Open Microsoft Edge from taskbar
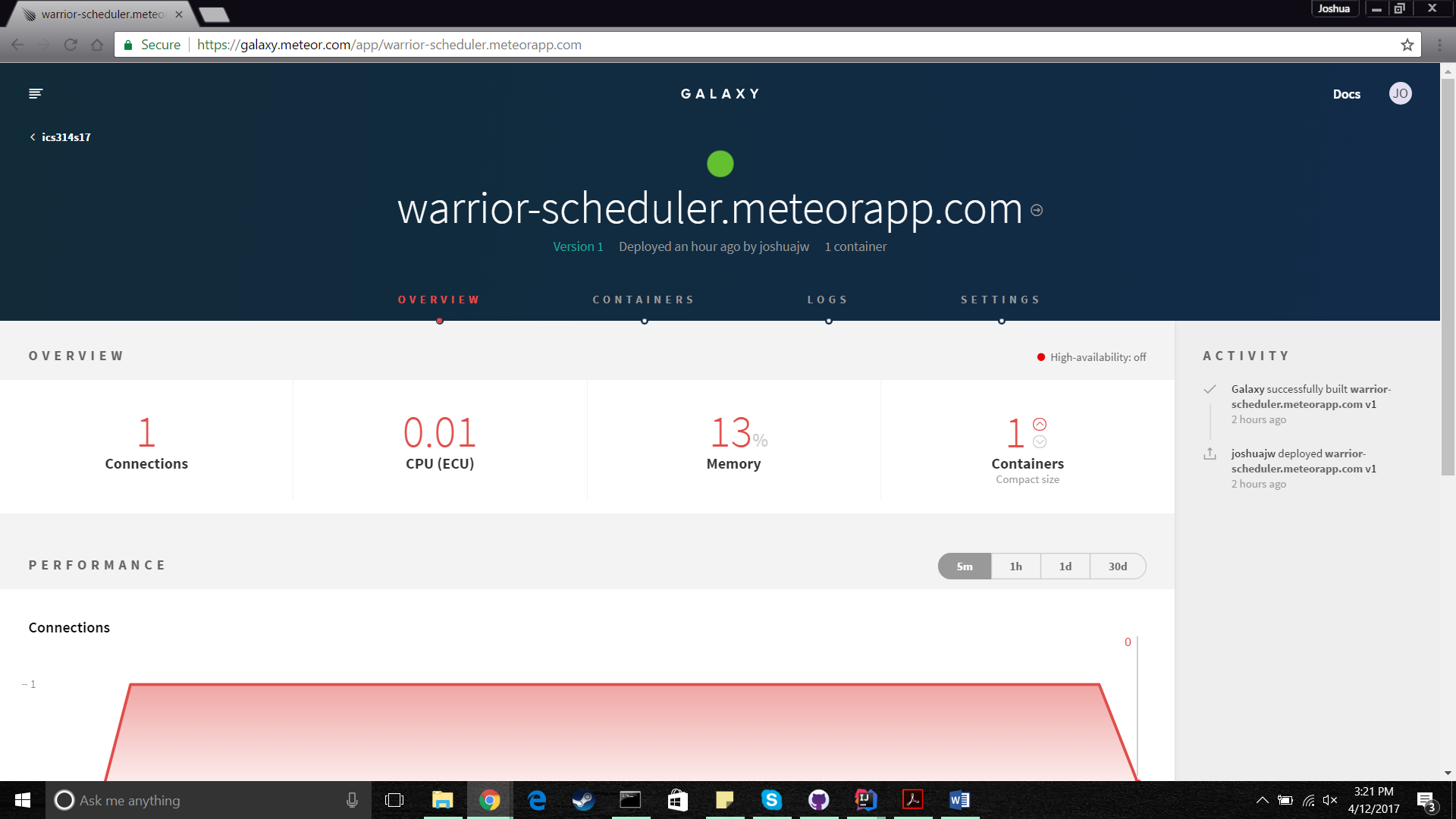Screen dimensions: 1456x819 coord(537,800)
